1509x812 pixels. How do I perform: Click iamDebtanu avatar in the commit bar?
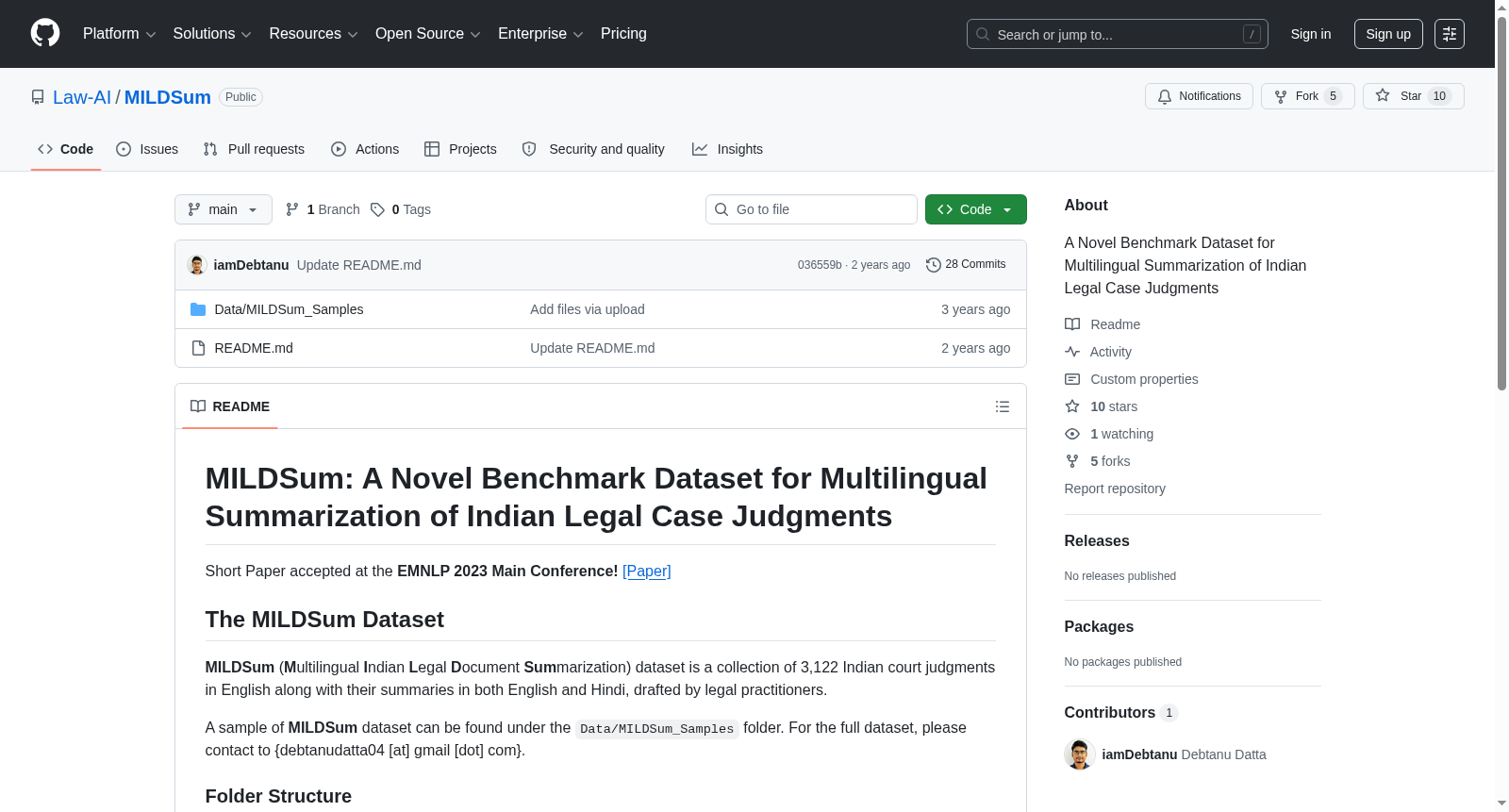click(197, 265)
